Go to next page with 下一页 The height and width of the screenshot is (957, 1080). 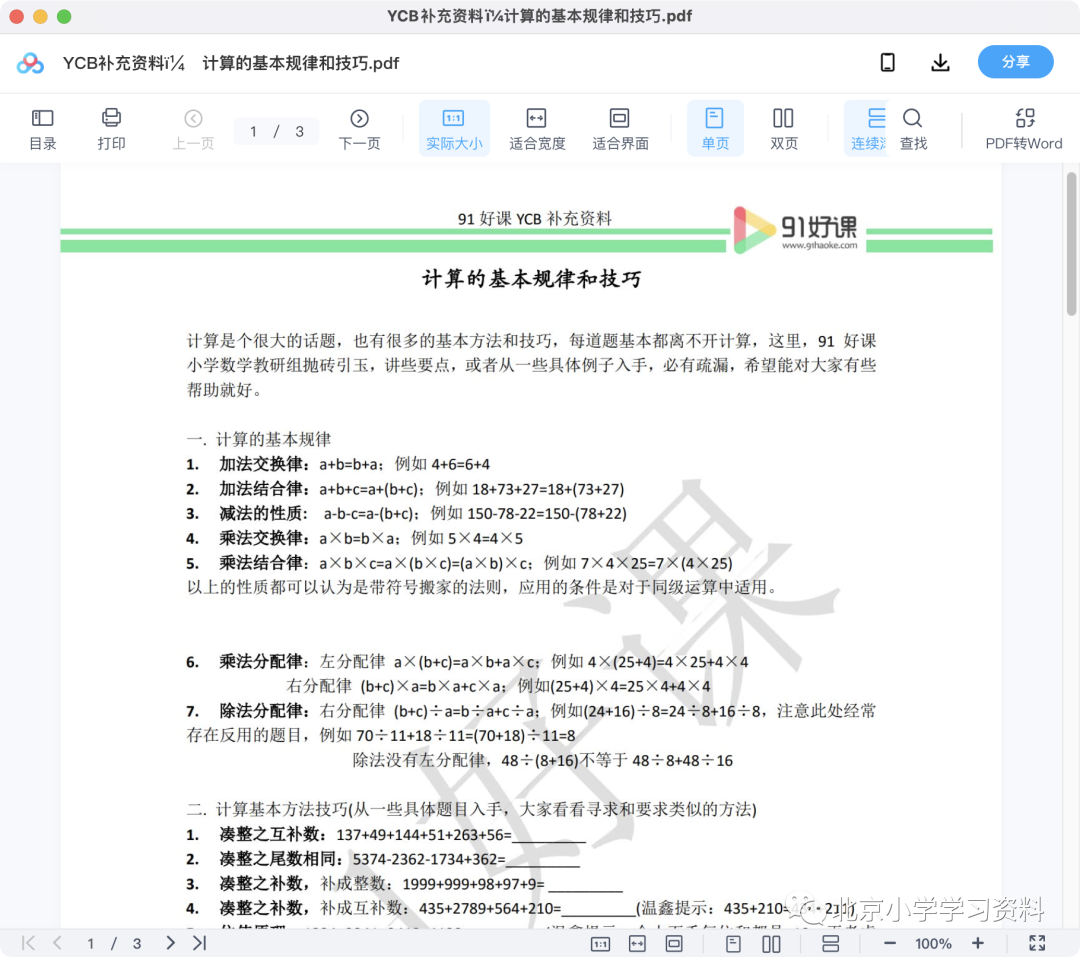359,130
